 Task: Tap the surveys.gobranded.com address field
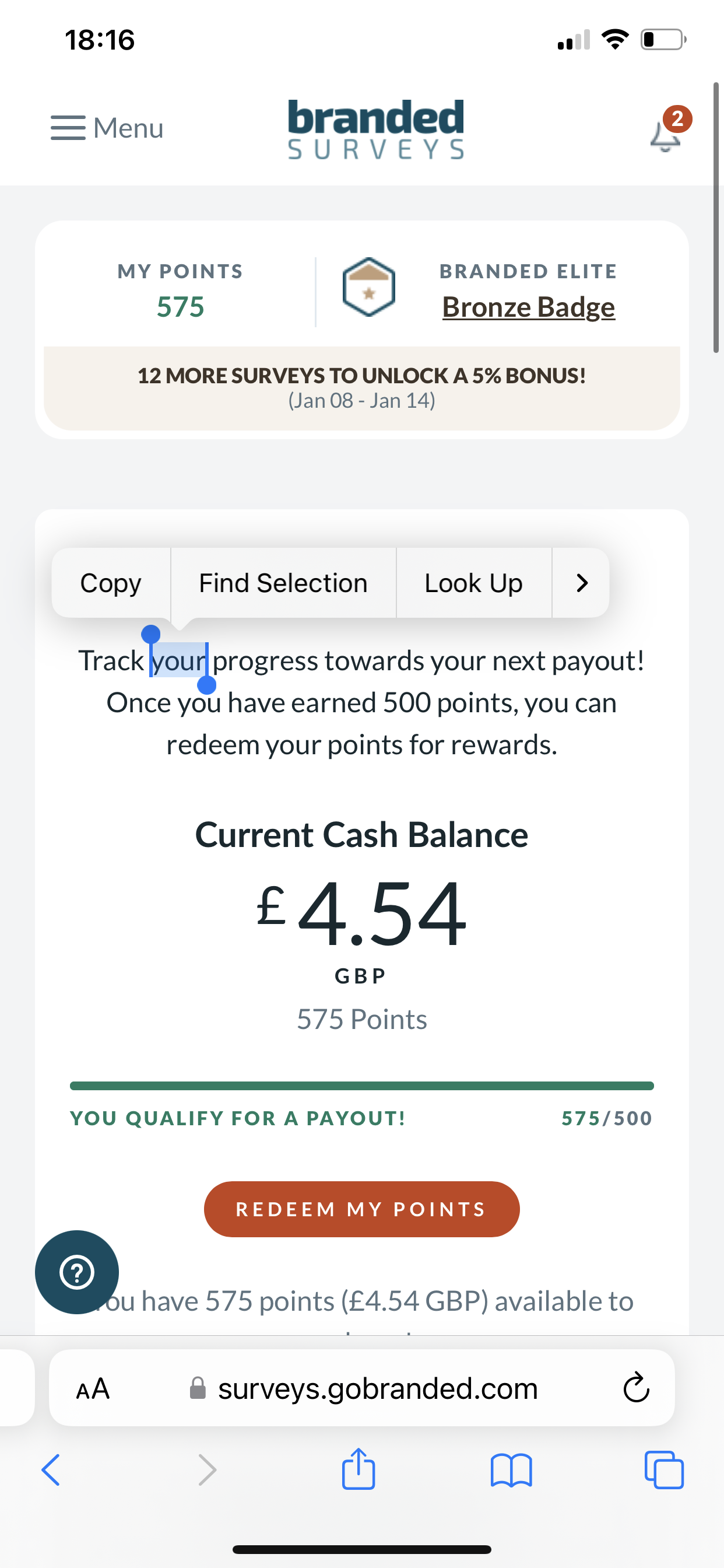coord(377,1388)
